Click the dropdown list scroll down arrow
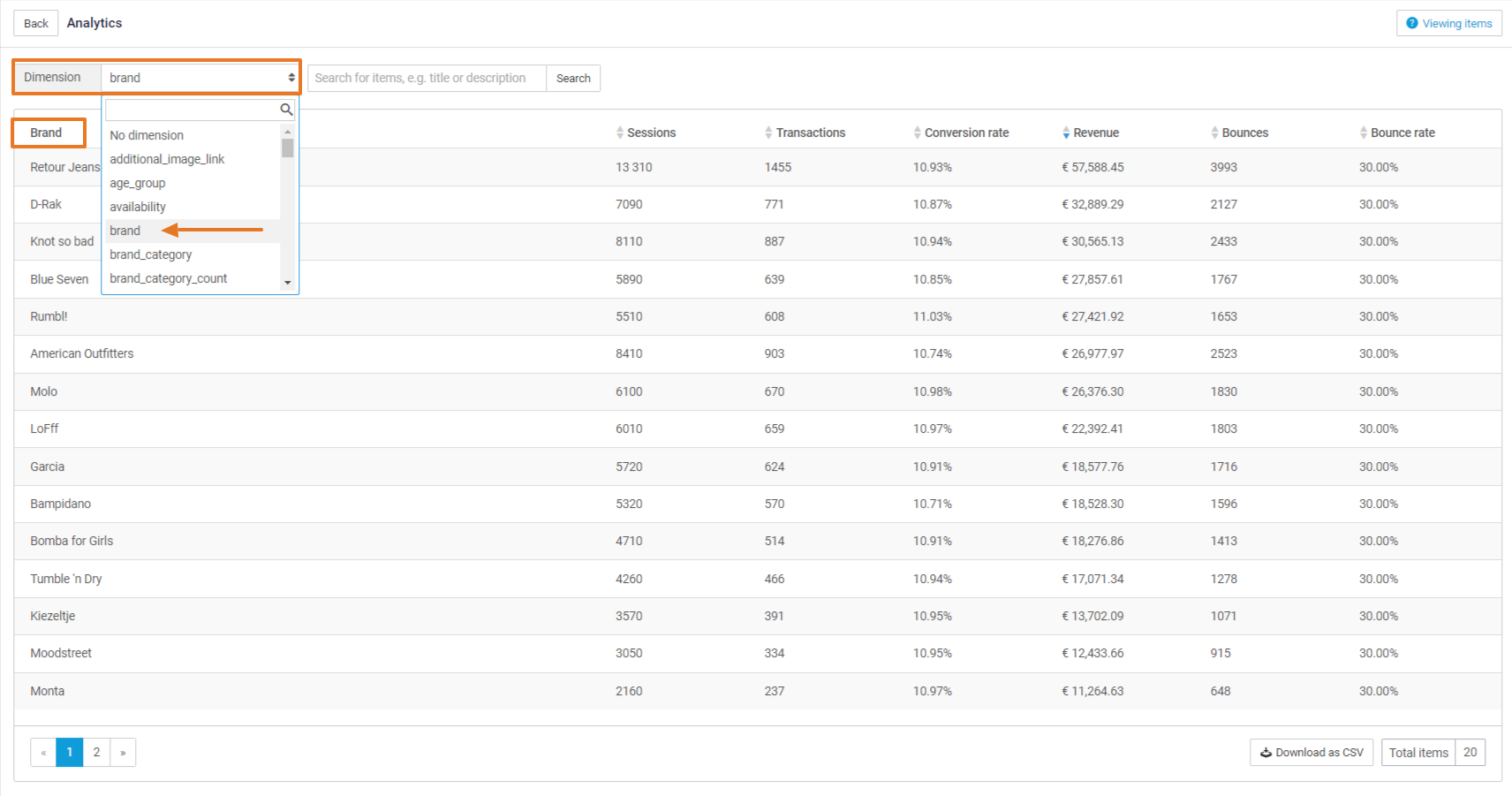 [288, 283]
